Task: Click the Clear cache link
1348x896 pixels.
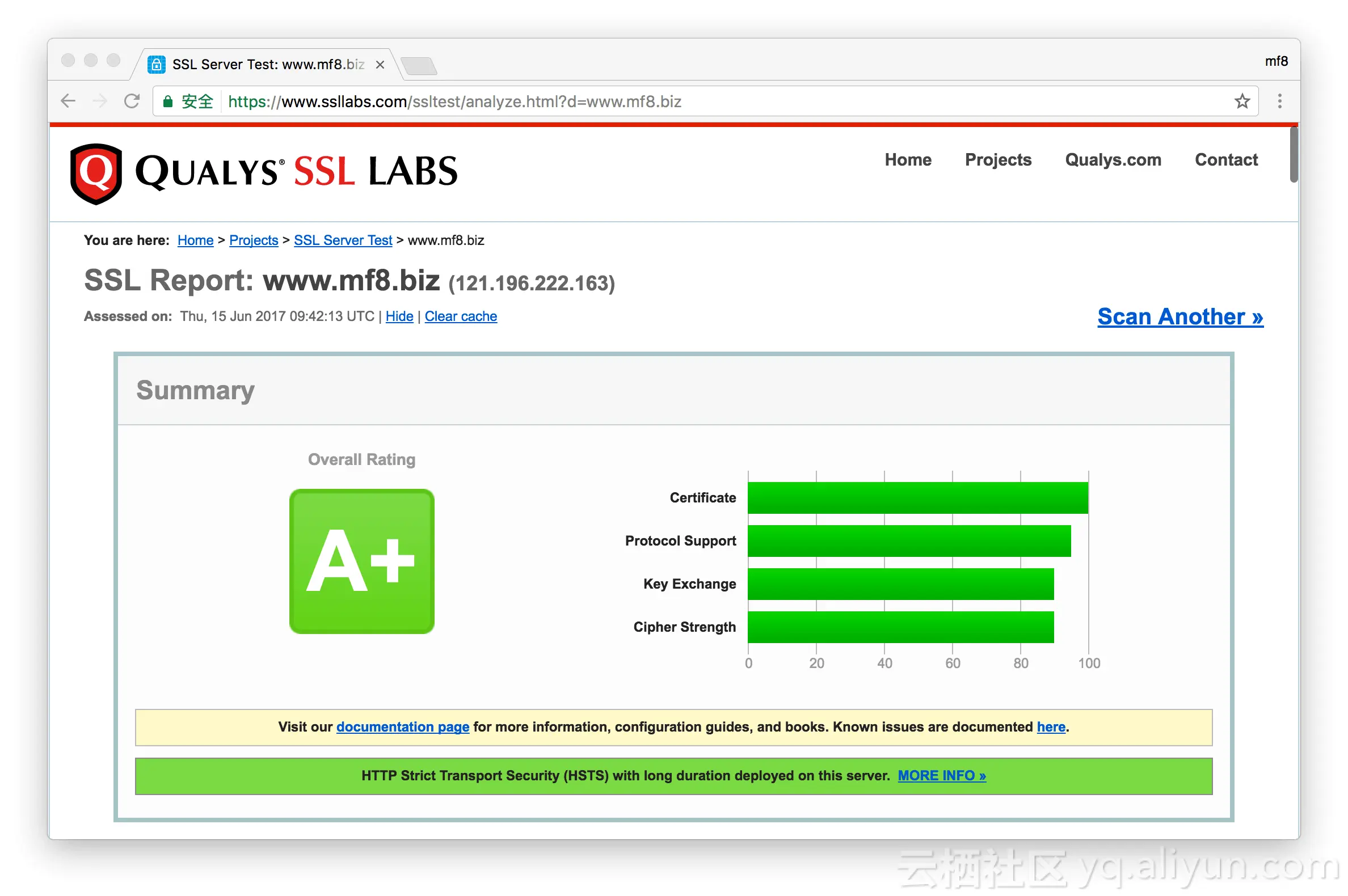Action: [460, 316]
